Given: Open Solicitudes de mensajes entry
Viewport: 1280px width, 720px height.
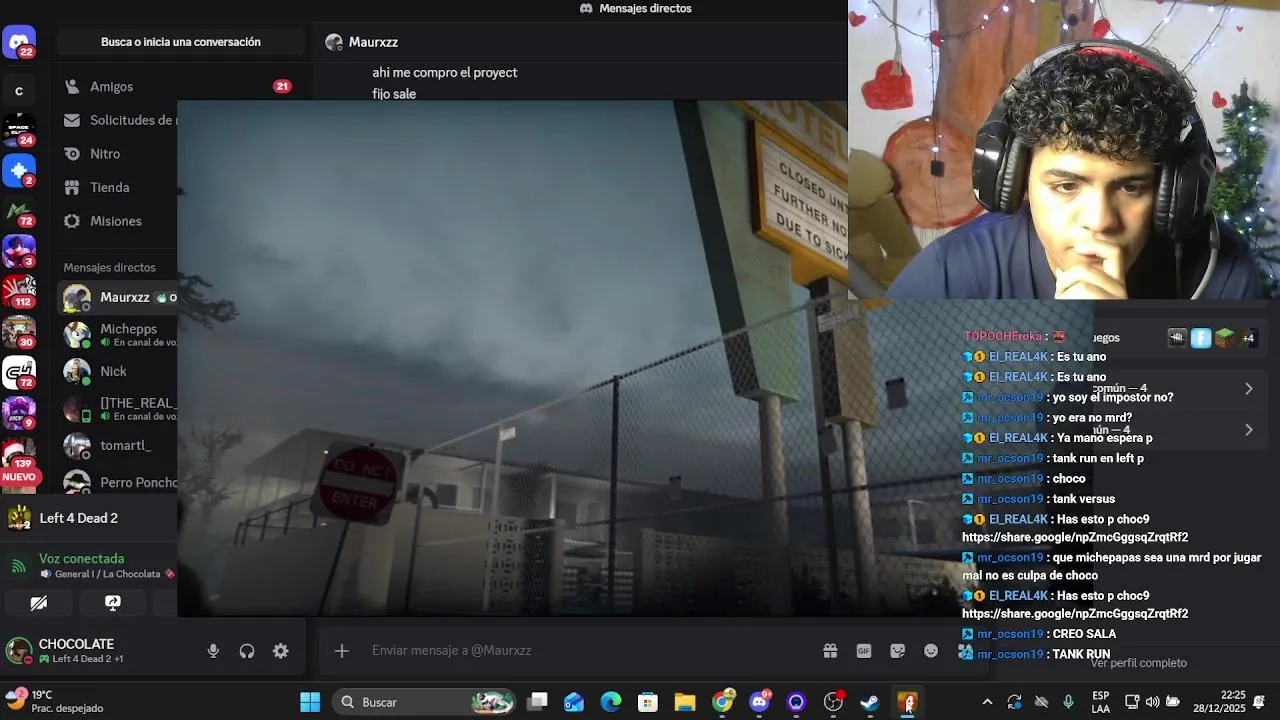Looking at the screenshot, I should tap(117, 120).
